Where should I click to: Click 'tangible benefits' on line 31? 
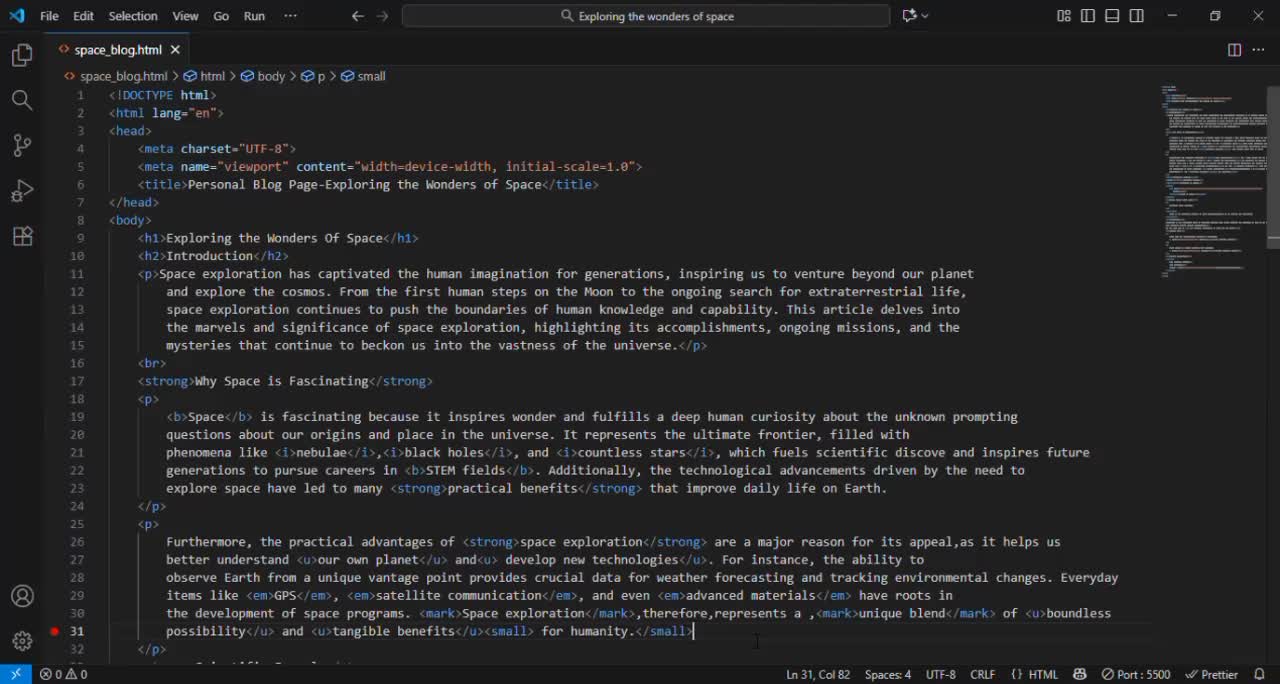pyautogui.click(x=393, y=631)
